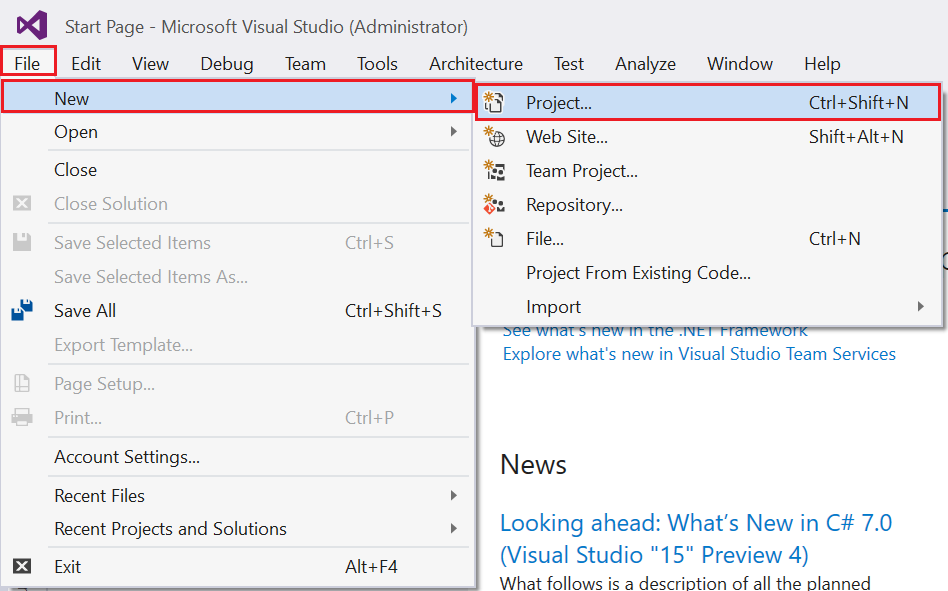Select New in the File menu
Screen dimensions: 948x591
coord(238,97)
